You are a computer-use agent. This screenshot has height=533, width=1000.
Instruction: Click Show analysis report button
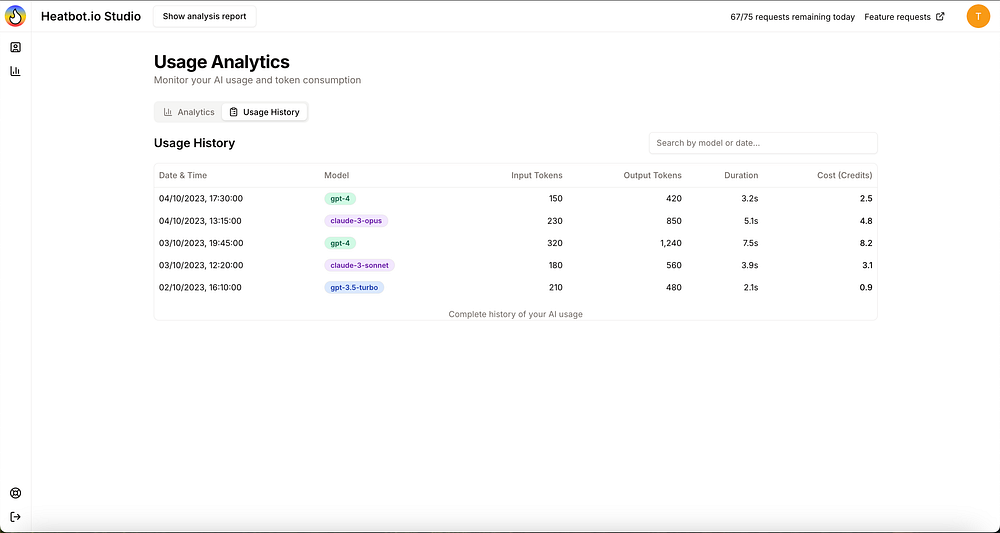pyautogui.click(x=204, y=17)
